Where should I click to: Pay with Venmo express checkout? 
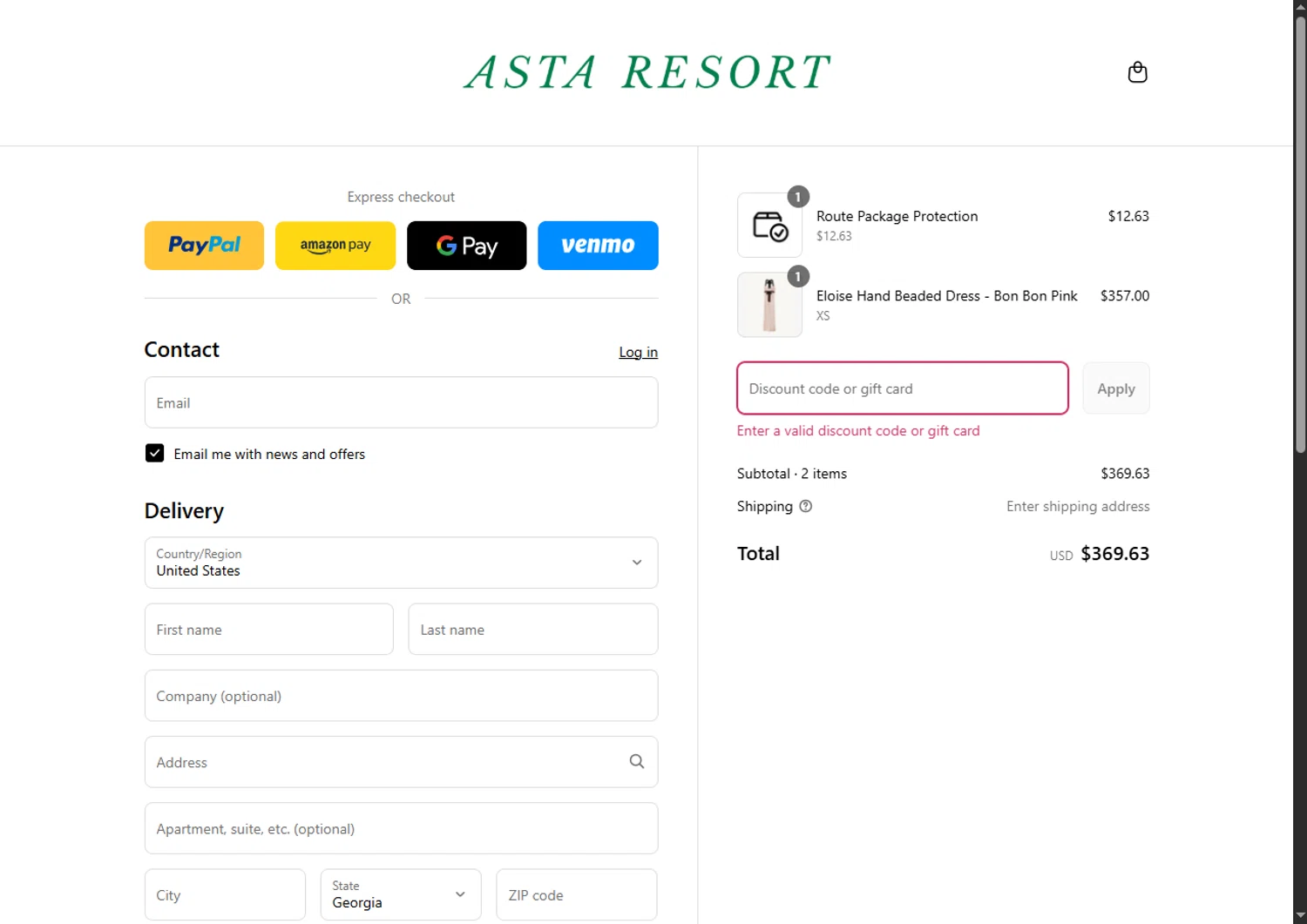598,246
